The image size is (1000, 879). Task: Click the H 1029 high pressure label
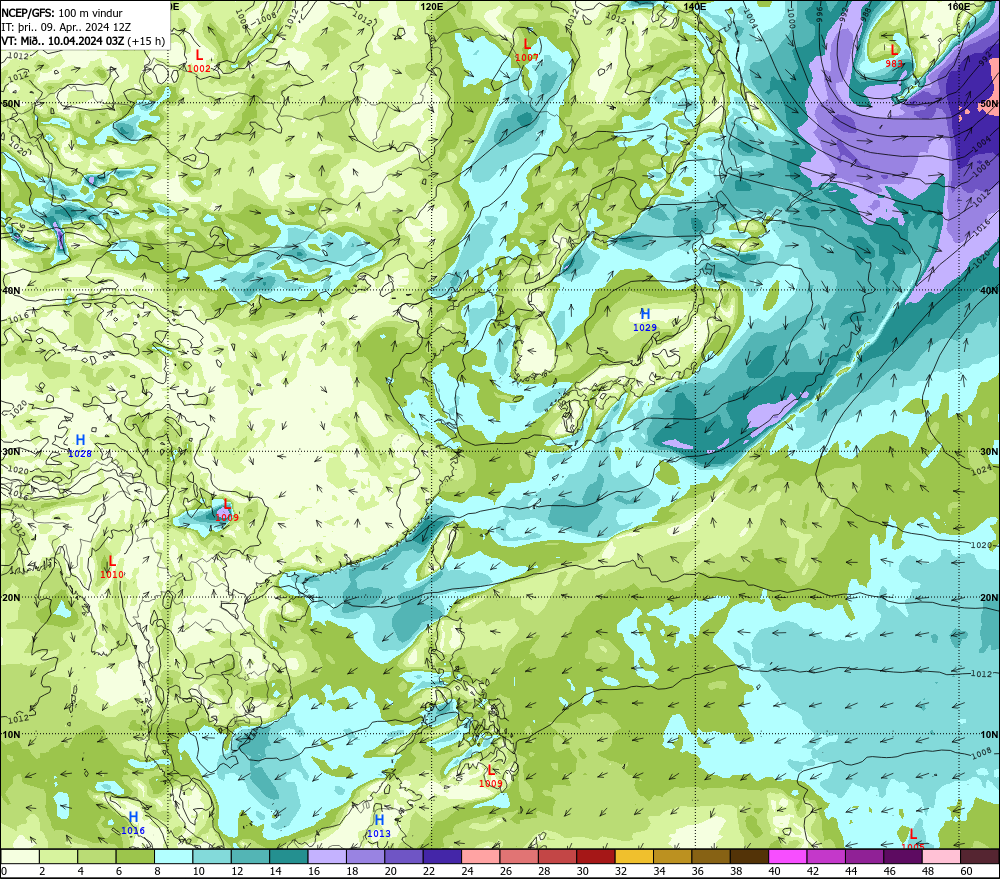[645, 320]
